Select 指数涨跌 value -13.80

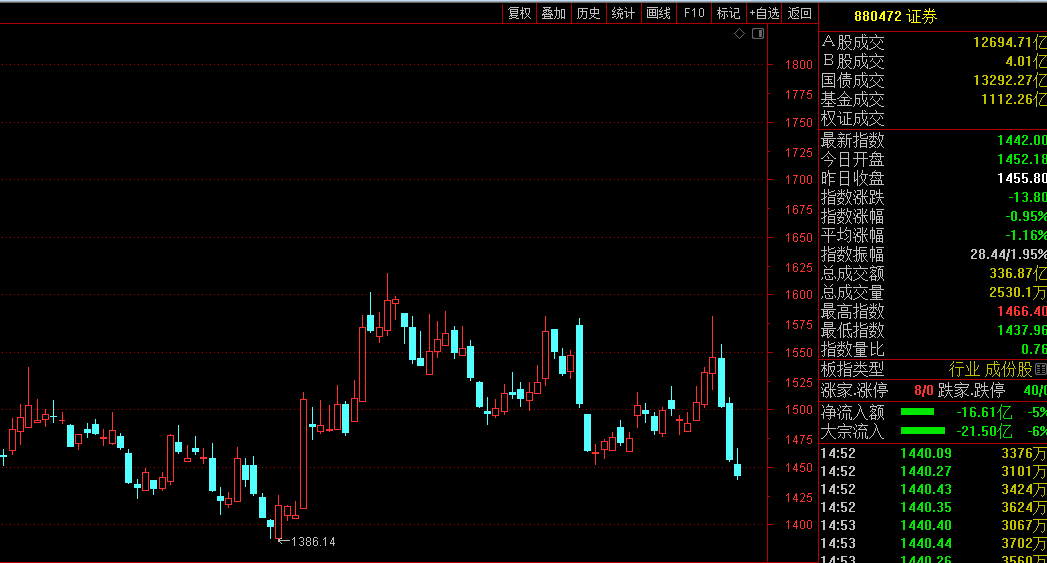(x=1027, y=198)
